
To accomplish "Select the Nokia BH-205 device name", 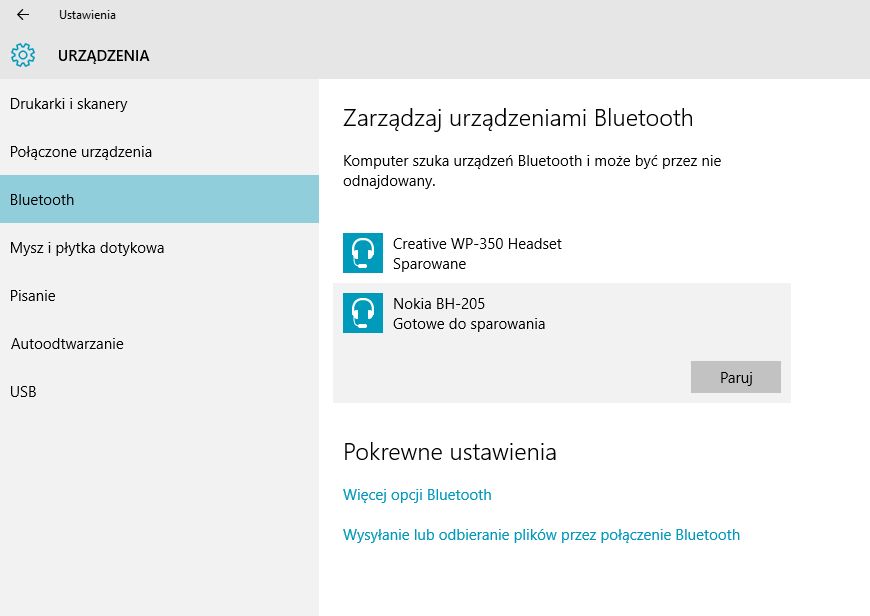I will [x=439, y=304].
